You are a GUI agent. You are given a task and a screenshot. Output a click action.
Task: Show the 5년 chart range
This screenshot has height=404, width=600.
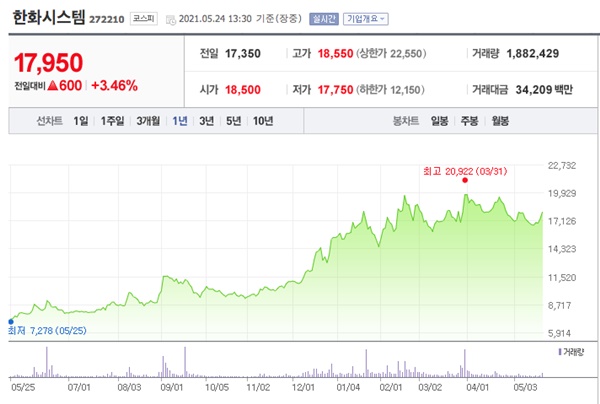coord(233,121)
